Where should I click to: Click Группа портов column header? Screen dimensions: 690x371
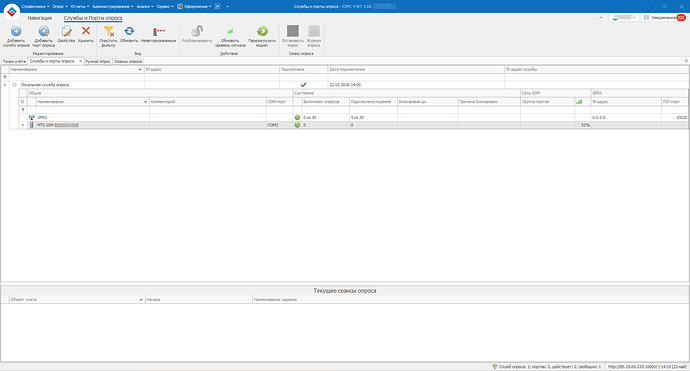pyautogui.click(x=547, y=102)
